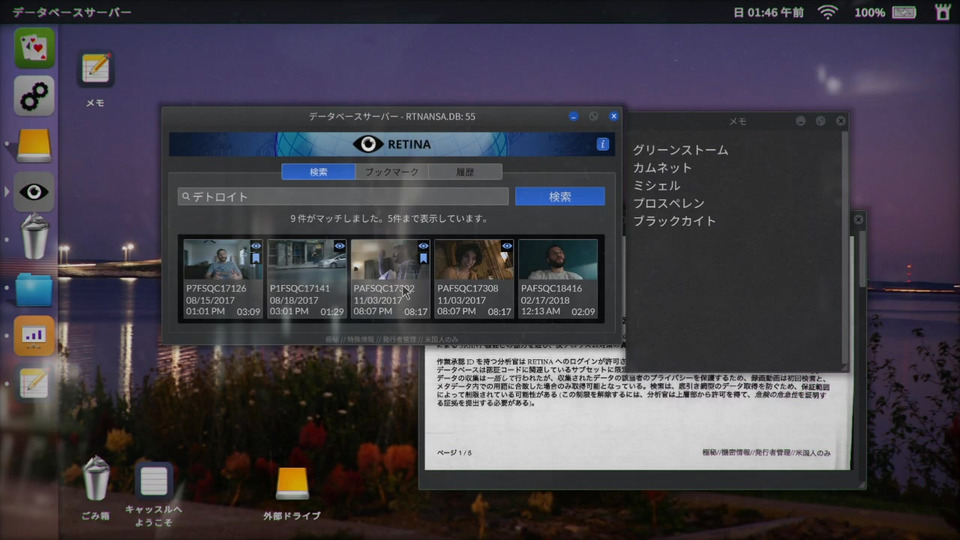Click eye icon on P1FSQC17141 clip
960x540 pixels.
339,246
